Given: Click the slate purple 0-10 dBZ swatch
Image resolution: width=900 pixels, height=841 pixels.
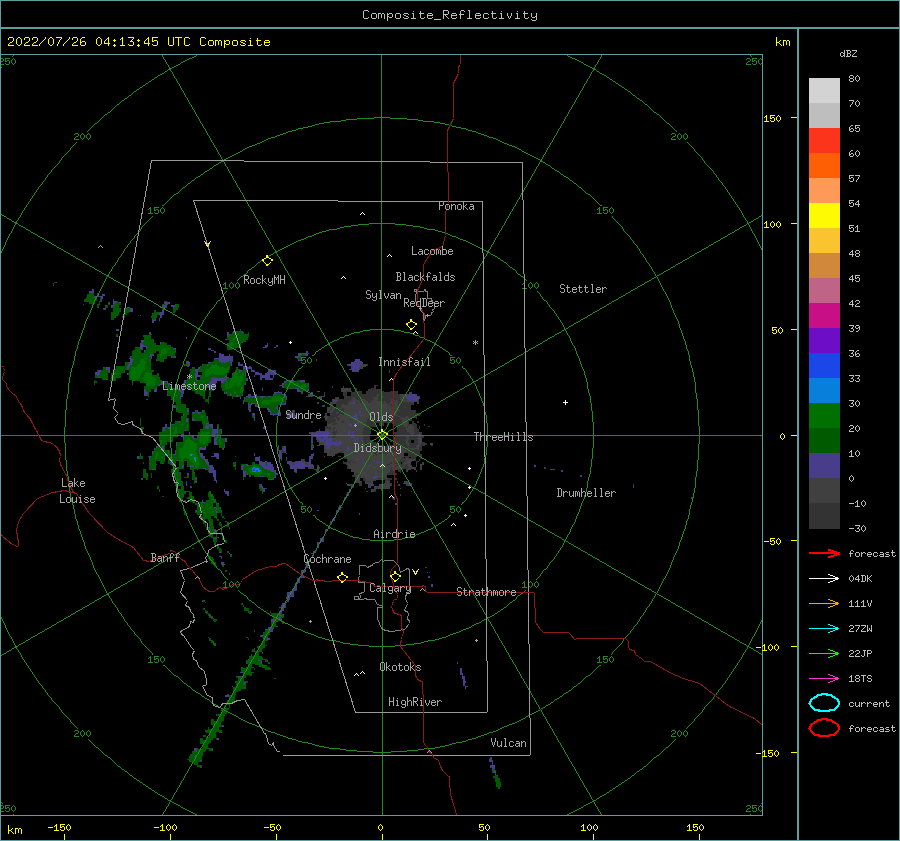Looking at the screenshot, I should click(x=824, y=466).
